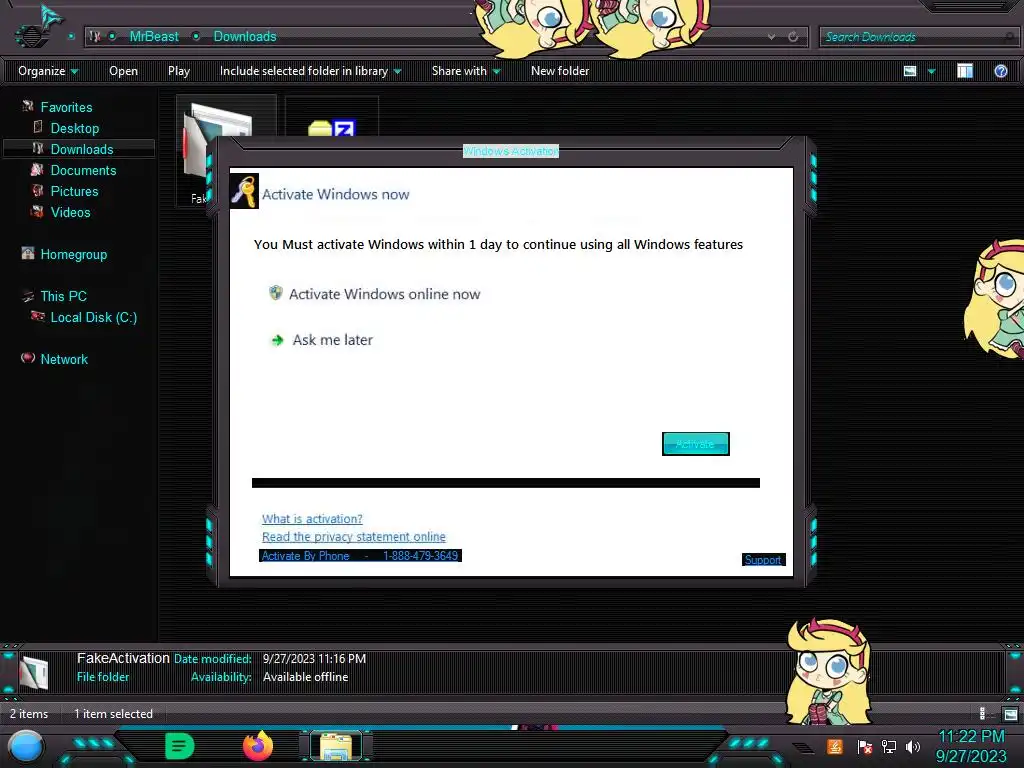Expand the Share with dropdown
1024x768 pixels.
tap(466, 71)
